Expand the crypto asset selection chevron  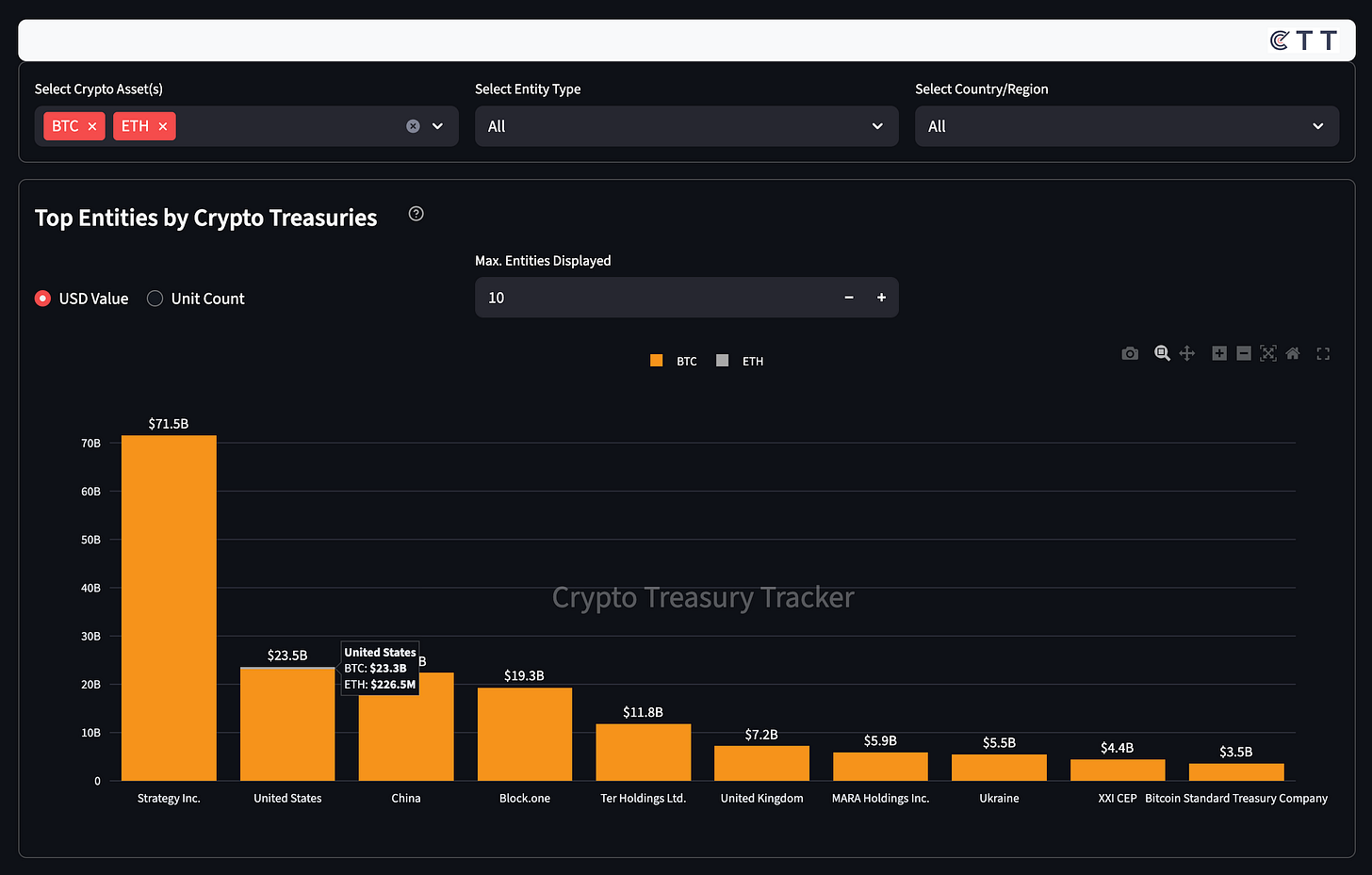(436, 125)
